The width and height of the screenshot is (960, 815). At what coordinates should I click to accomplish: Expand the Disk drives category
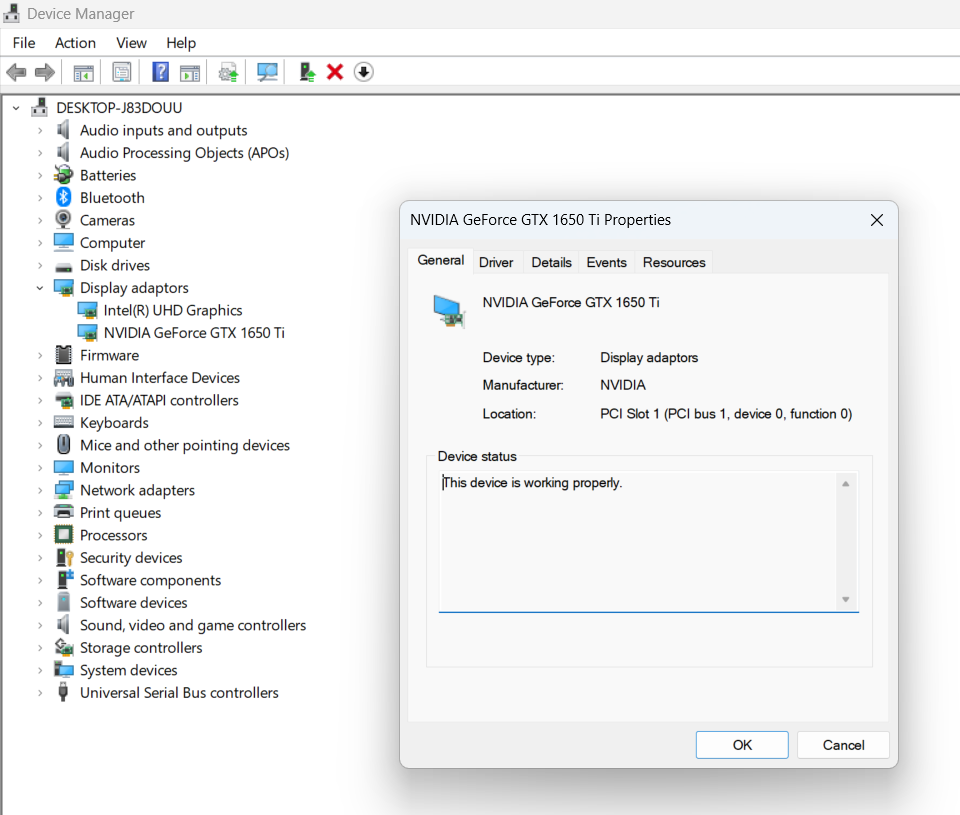40,265
